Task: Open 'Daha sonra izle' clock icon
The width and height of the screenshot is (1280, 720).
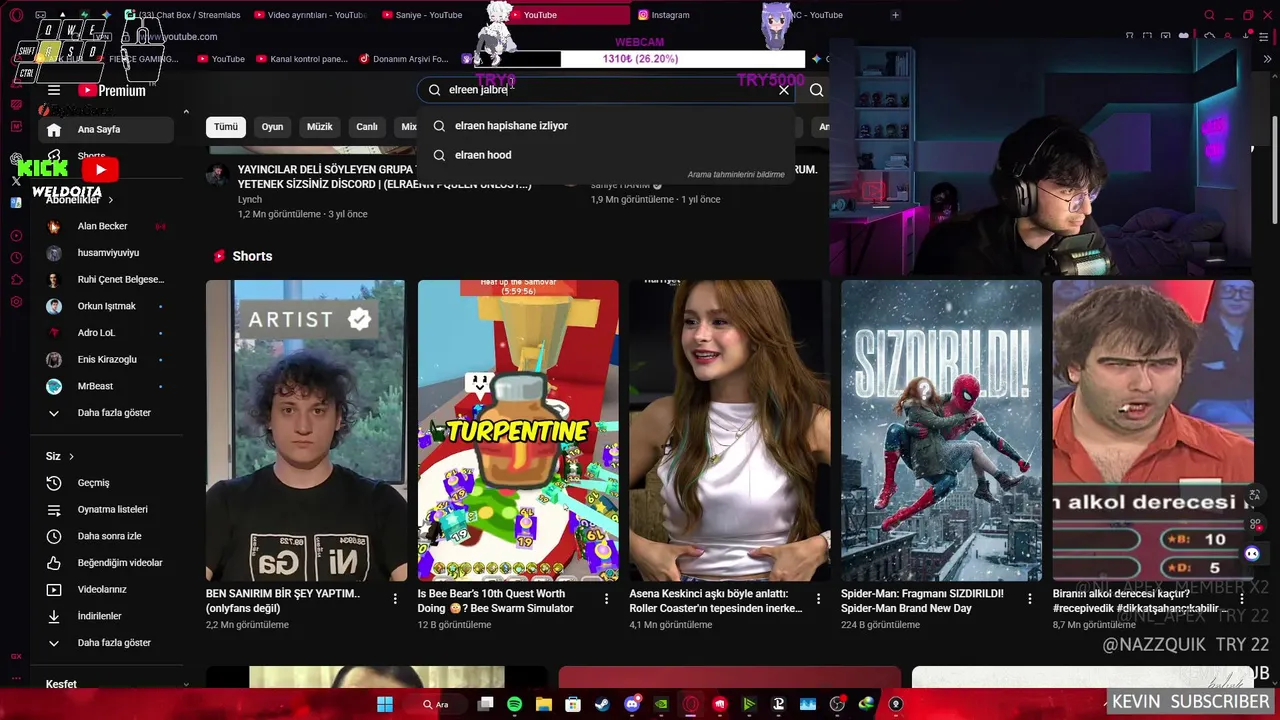Action: [x=54, y=536]
